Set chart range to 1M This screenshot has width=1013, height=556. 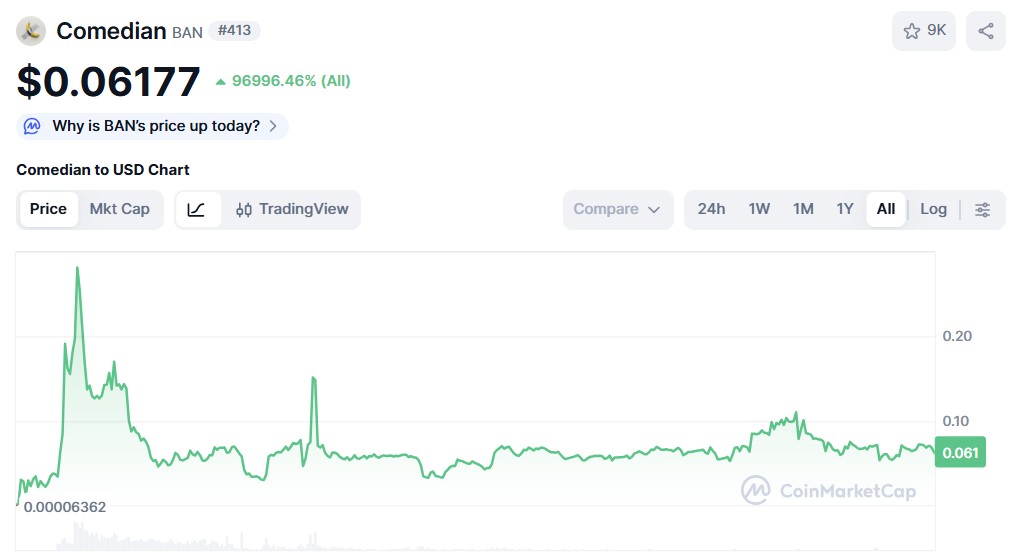(x=803, y=209)
